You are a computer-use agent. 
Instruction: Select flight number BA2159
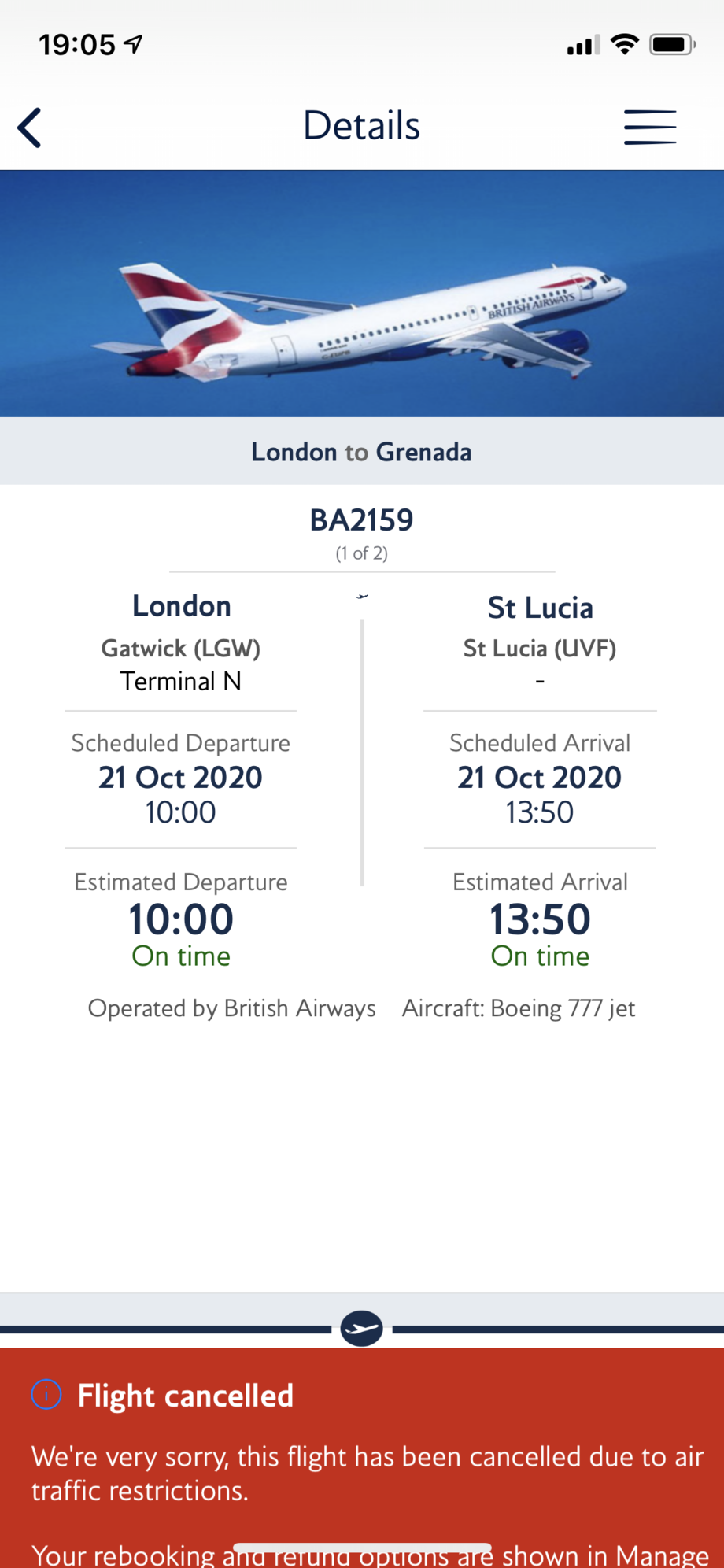pos(362,520)
